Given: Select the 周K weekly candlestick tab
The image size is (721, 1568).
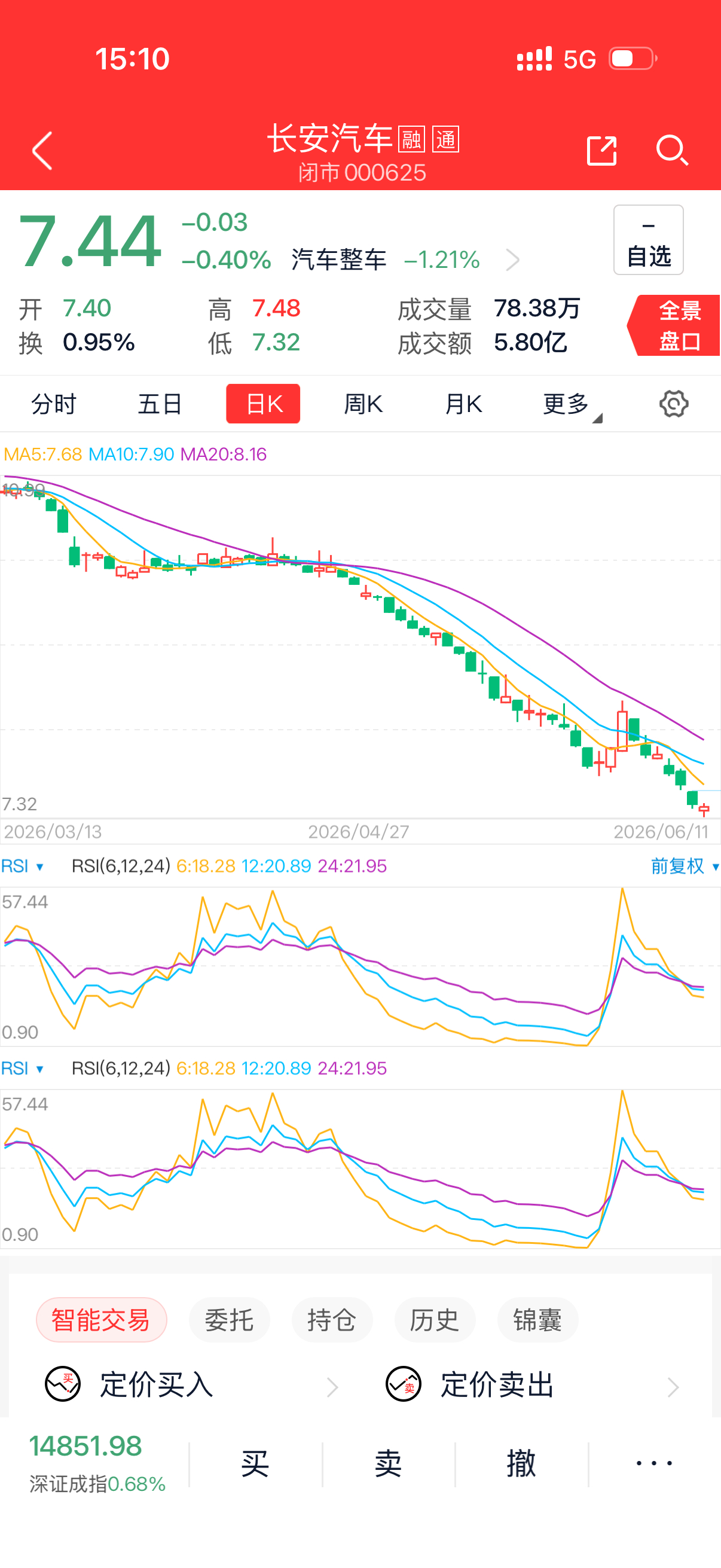Looking at the screenshot, I should tap(363, 404).
